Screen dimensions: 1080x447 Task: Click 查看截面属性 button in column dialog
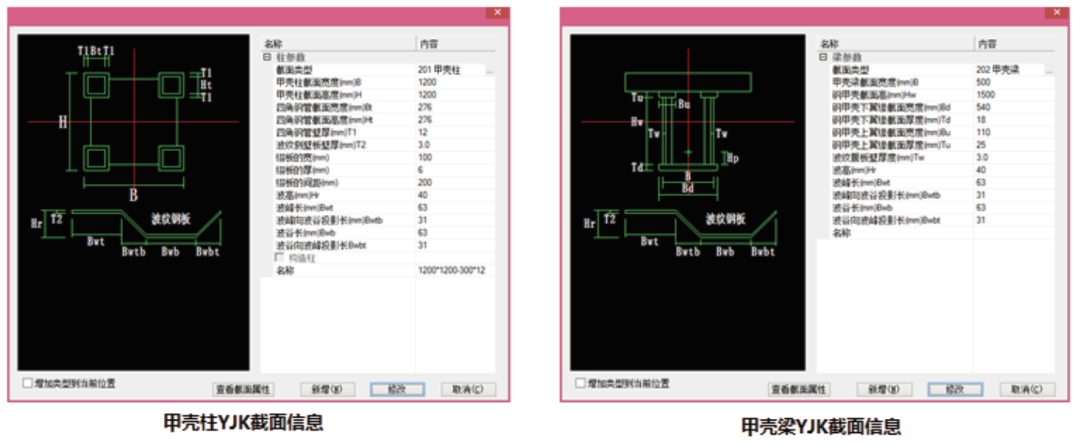244,389
